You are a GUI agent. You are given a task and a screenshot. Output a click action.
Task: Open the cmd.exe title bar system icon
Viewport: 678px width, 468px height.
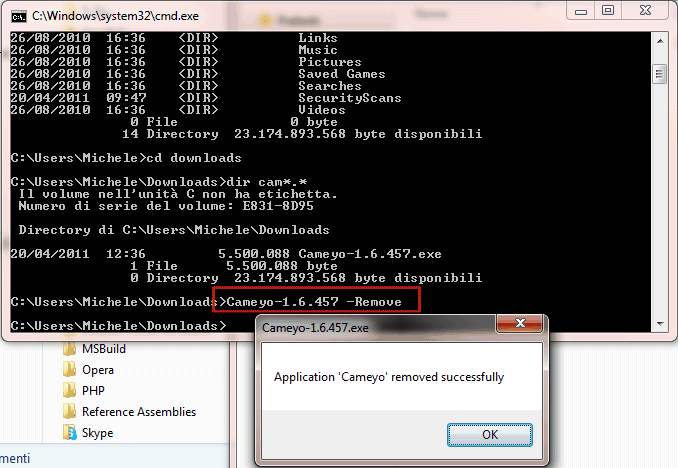[x=19, y=16]
